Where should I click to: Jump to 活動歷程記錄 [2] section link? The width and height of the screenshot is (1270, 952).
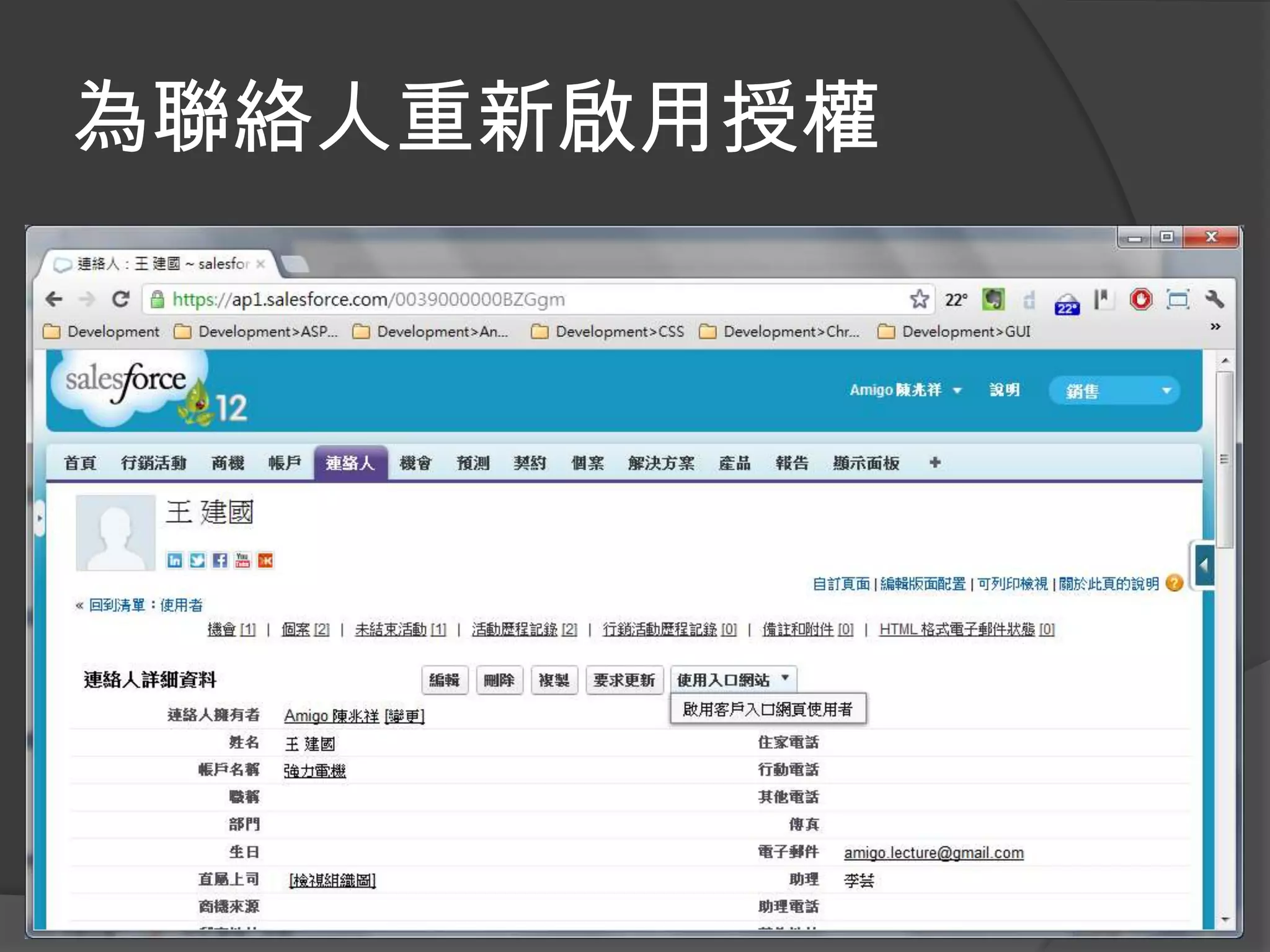point(524,630)
